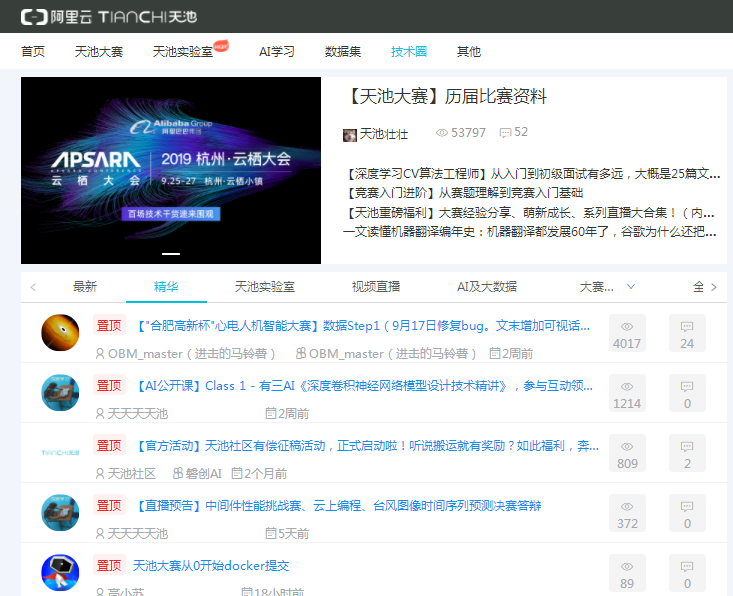This screenshot has width=733, height=596.
Task: Click 置顶 tag on 合肥高新杯 post
Action: click(109, 325)
